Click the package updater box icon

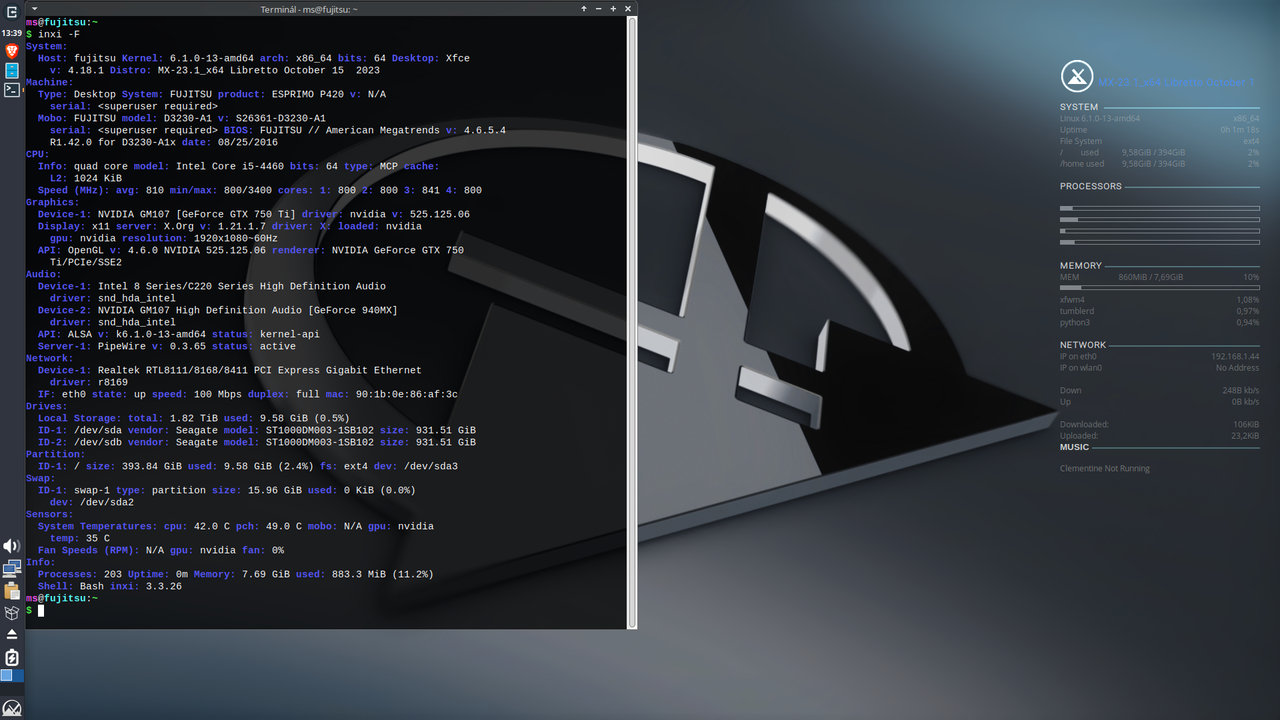pos(12,612)
